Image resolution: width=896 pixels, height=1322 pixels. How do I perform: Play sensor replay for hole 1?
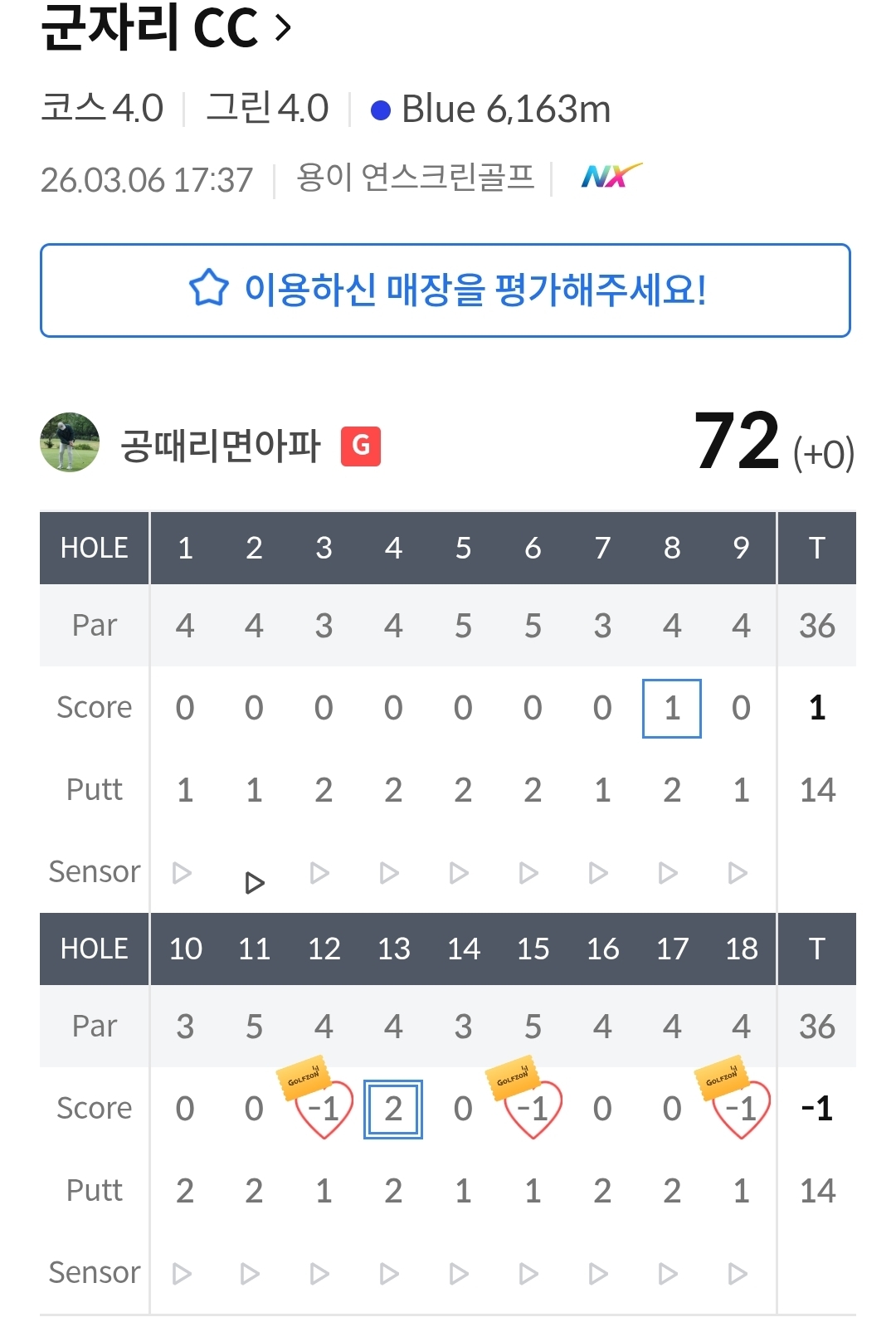pos(182,873)
